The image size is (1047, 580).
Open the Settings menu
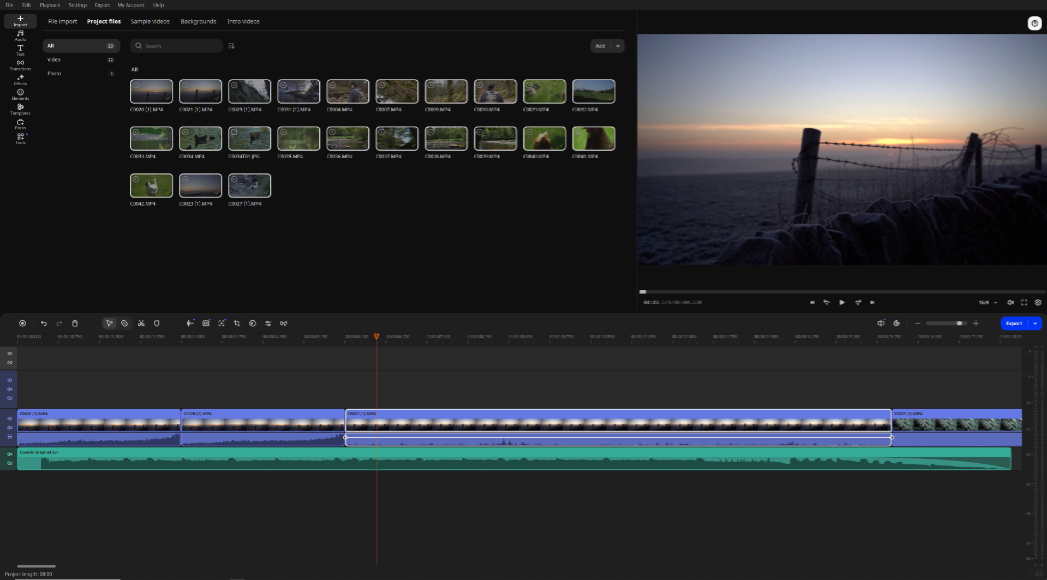click(77, 5)
